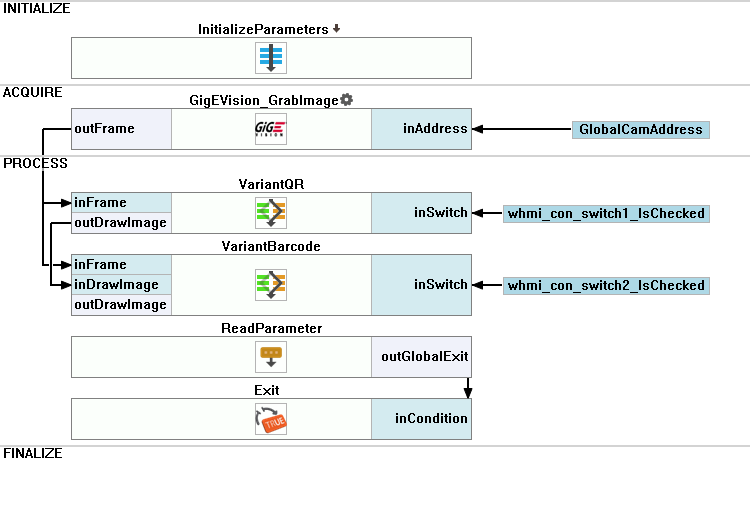This screenshot has height=509, width=750.
Task: Select the GlobalCamAddress connection label
Action: click(x=641, y=130)
